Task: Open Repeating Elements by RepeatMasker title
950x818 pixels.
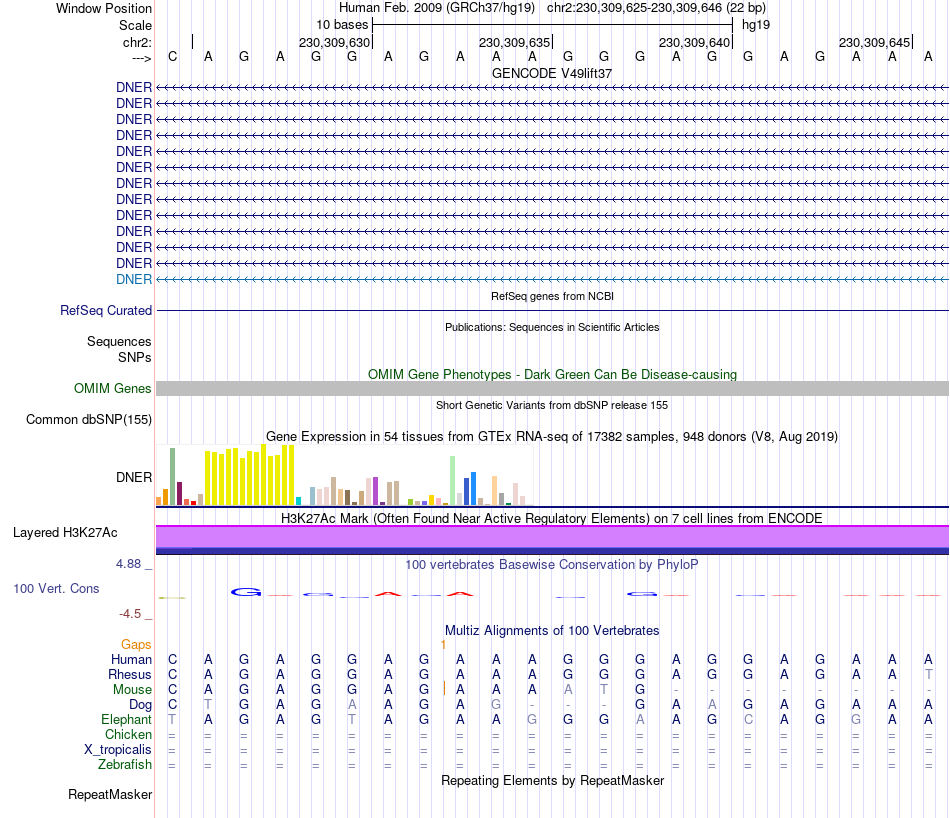Action: tap(552, 780)
